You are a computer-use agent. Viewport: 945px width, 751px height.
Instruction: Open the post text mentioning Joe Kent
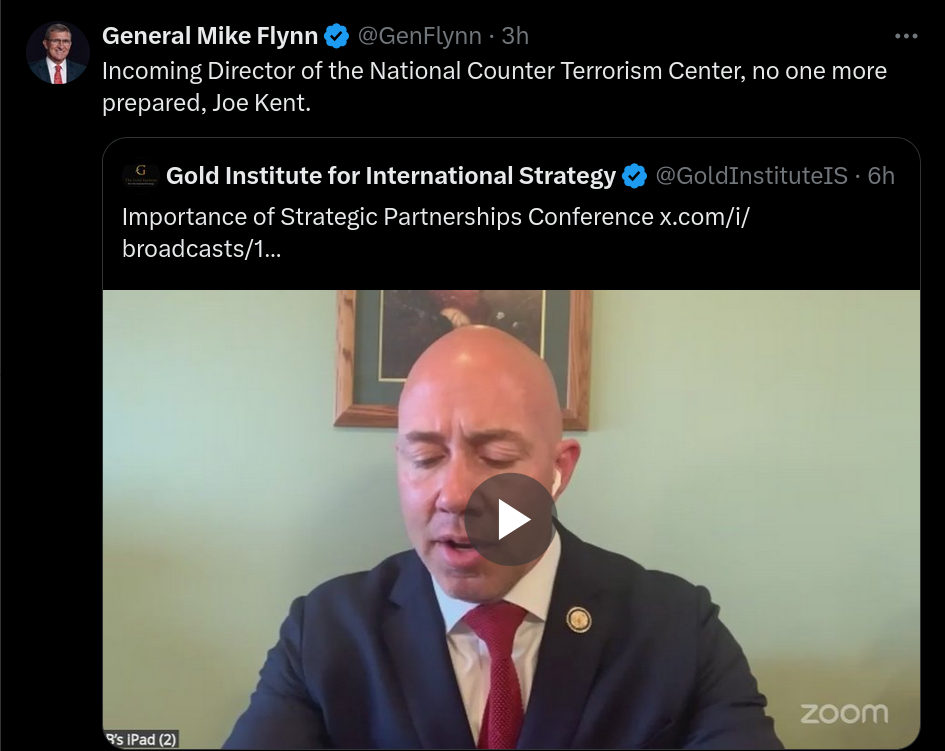coord(494,87)
